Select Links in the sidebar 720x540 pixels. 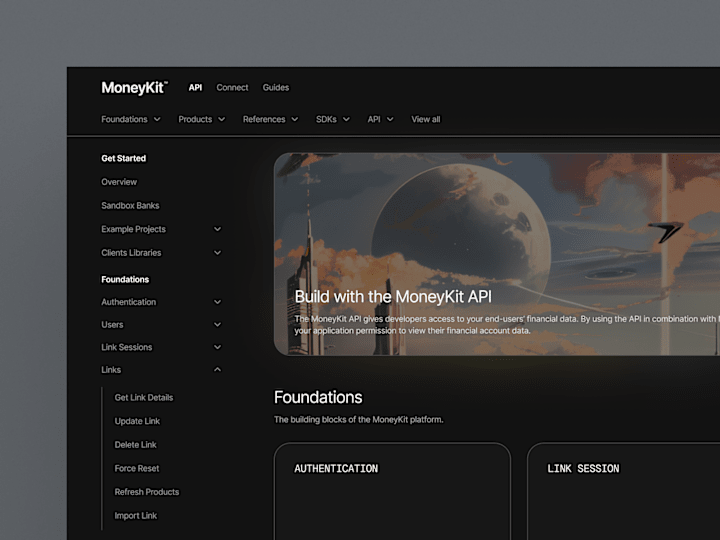coord(111,369)
